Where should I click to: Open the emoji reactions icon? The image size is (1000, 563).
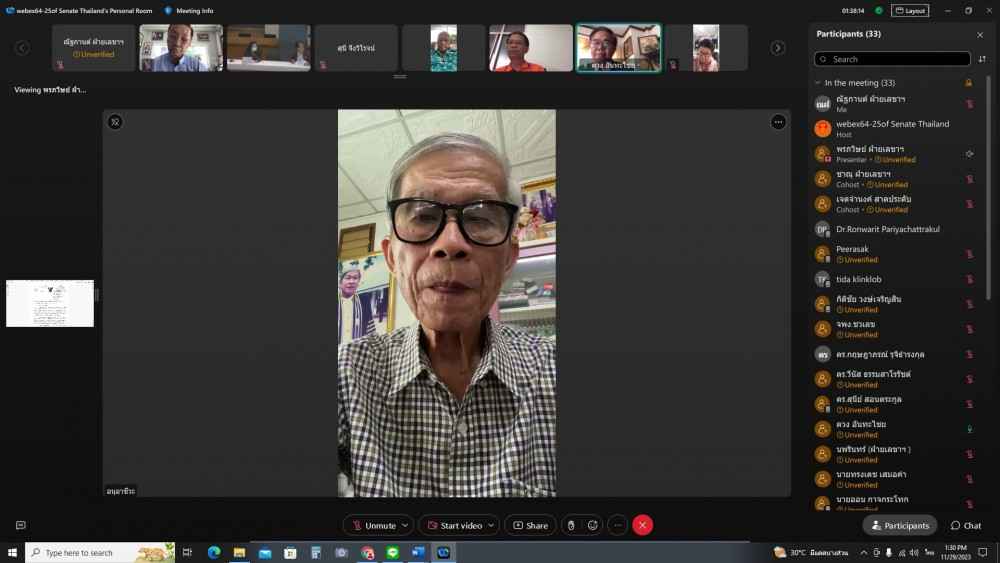(x=593, y=525)
